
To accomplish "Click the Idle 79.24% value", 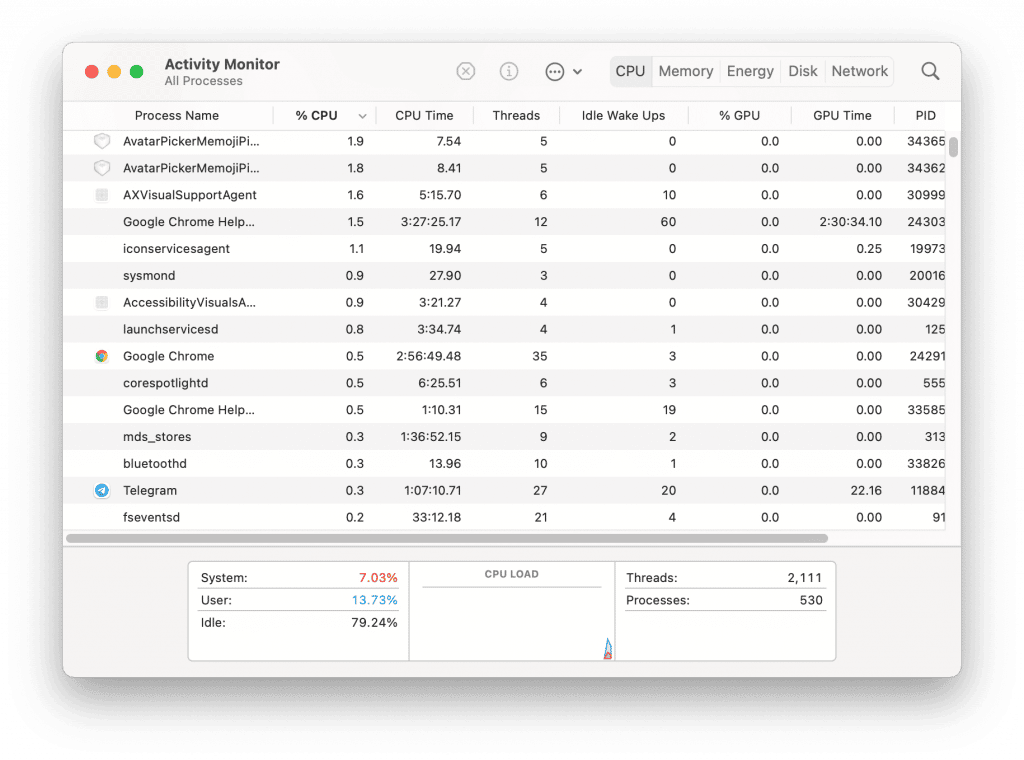I will pos(374,622).
